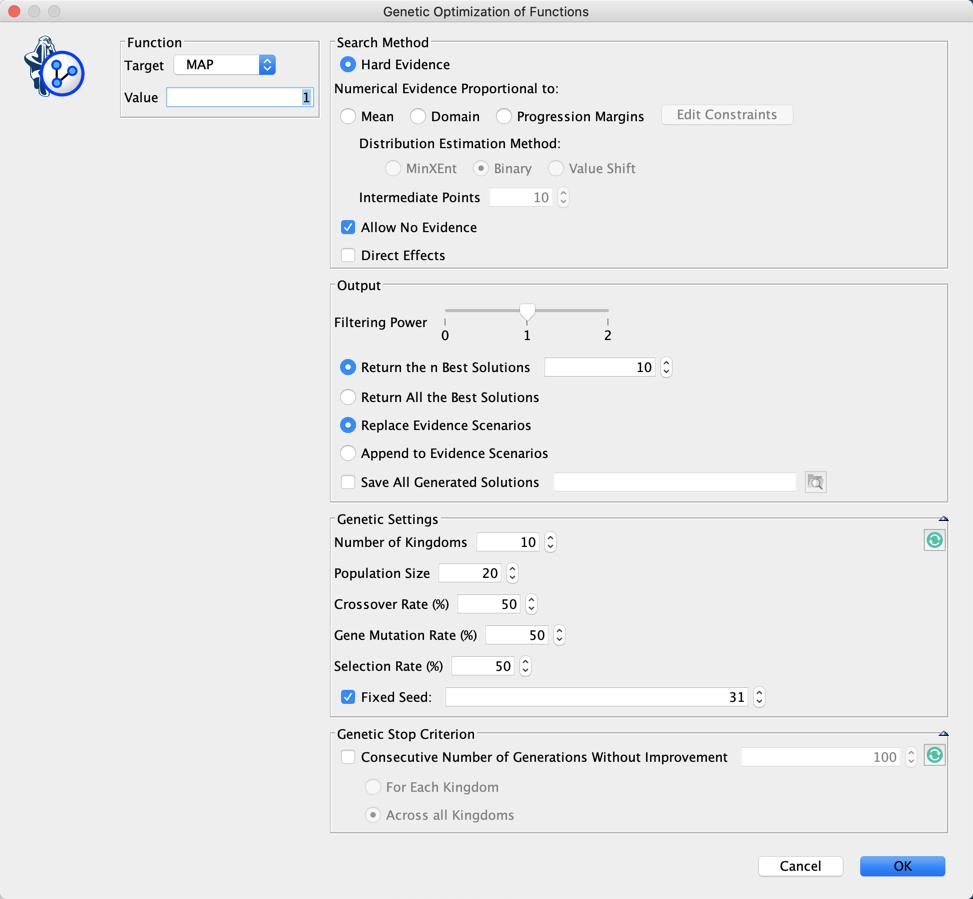Enable the Direct Effects checkbox
The width and height of the screenshot is (973, 899).
click(348, 256)
